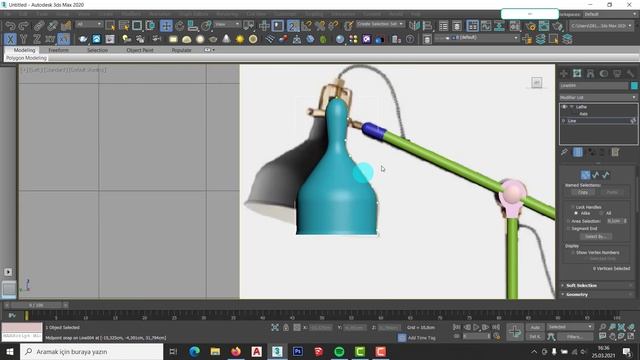
Task: Toggle the Window/Crossing selection icon
Action: (150, 25)
